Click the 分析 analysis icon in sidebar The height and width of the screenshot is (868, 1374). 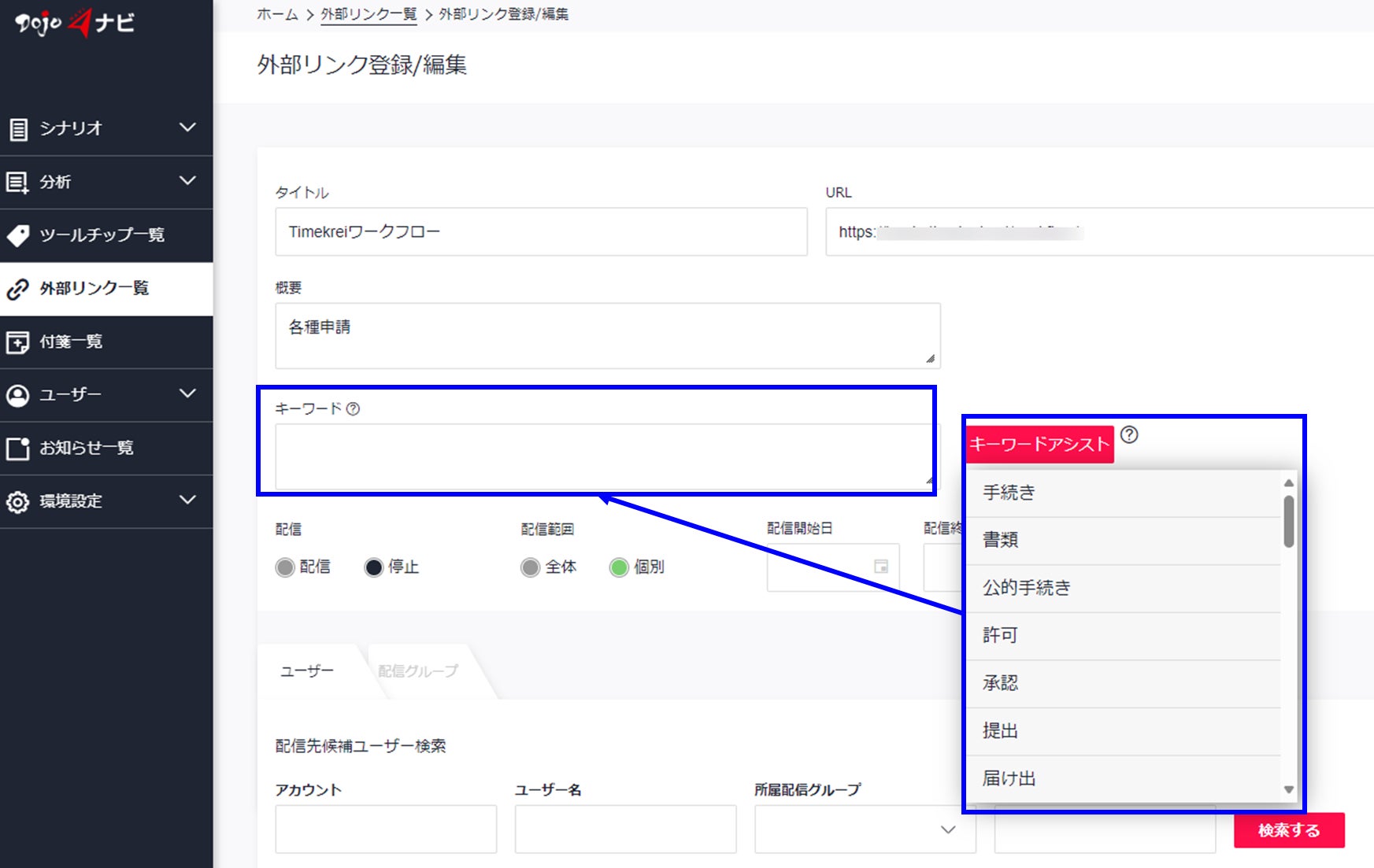[17, 183]
